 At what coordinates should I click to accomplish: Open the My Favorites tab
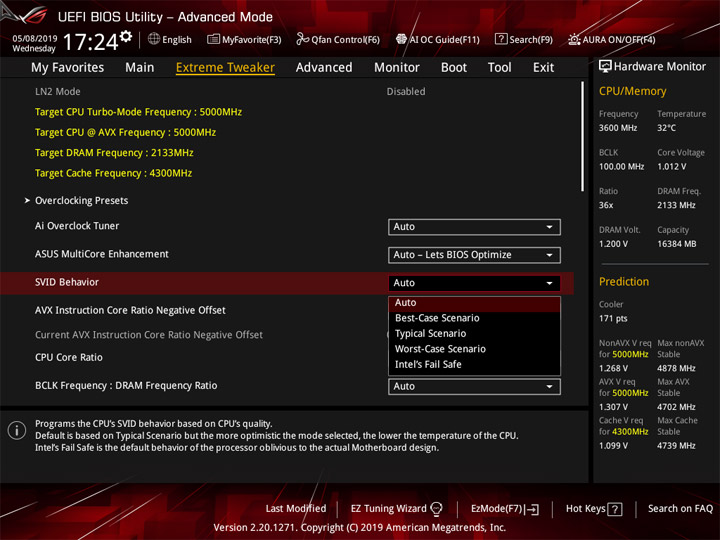(x=68, y=68)
